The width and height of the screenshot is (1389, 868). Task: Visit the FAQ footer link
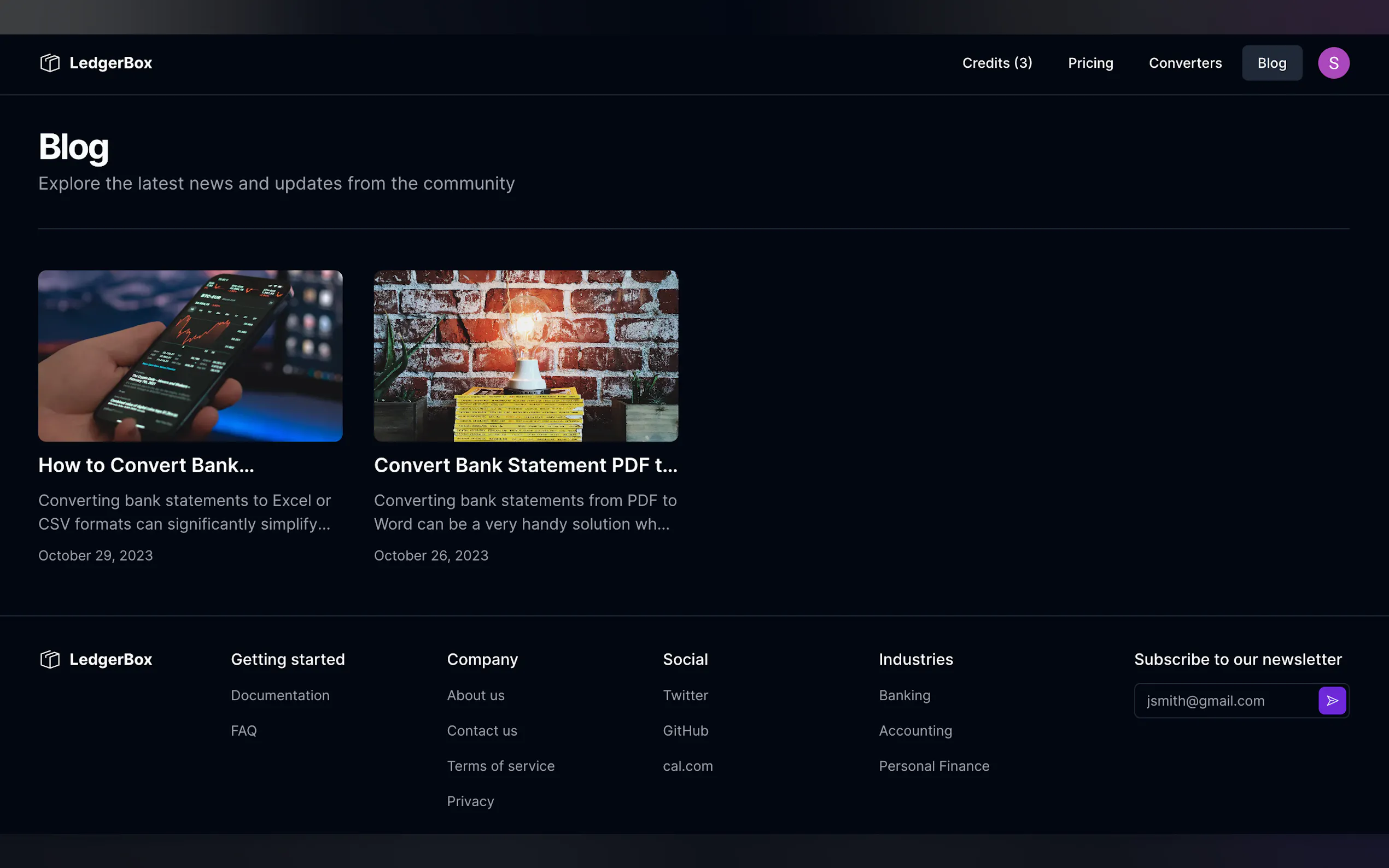tap(243, 731)
